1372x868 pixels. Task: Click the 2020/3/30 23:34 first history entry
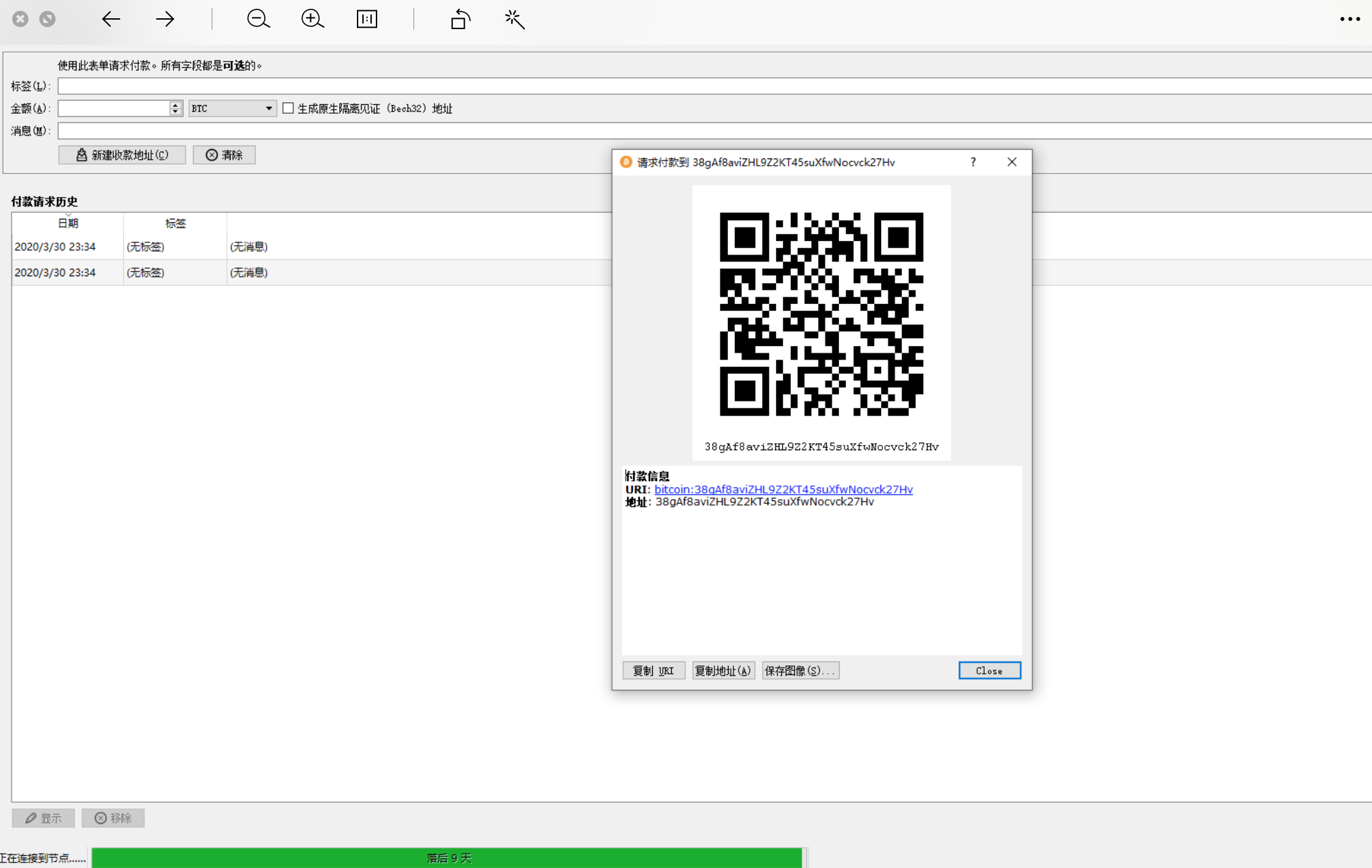click(55, 246)
